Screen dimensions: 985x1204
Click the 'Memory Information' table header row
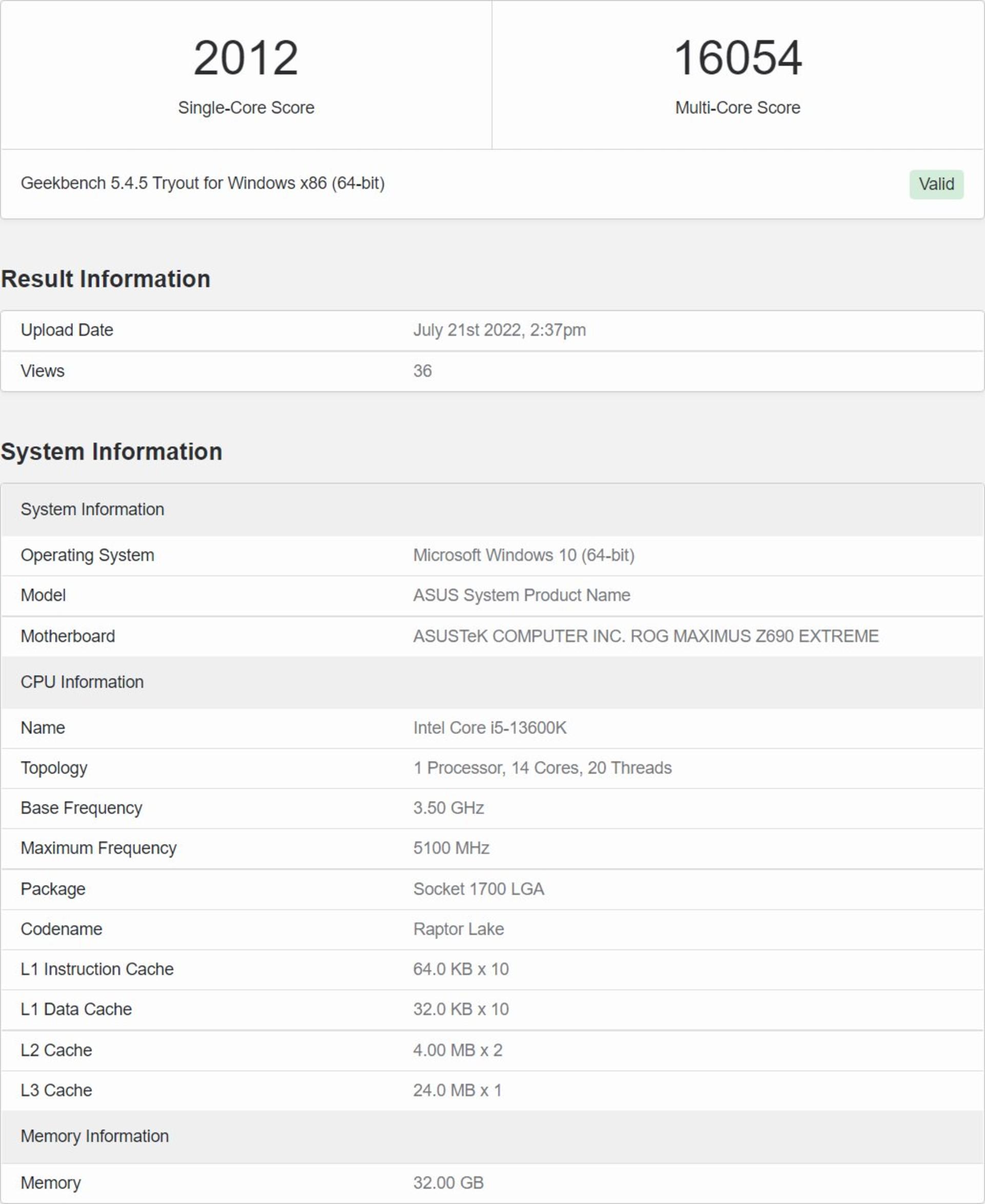492,1136
